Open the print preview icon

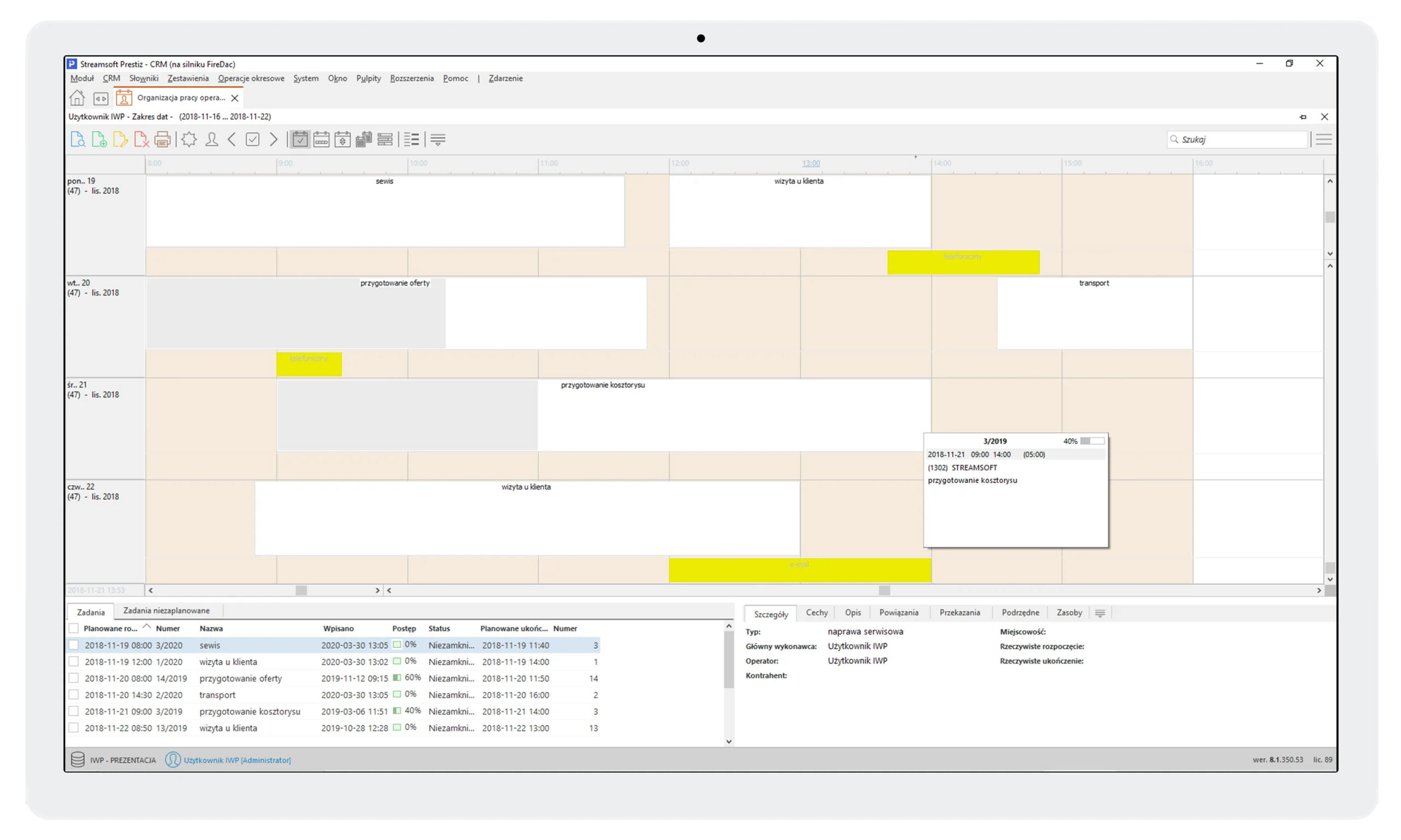(x=78, y=139)
